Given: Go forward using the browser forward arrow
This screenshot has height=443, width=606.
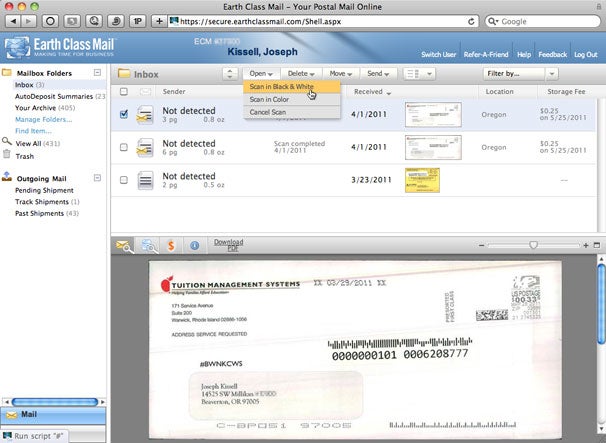Looking at the screenshot, I should (x=28, y=21).
